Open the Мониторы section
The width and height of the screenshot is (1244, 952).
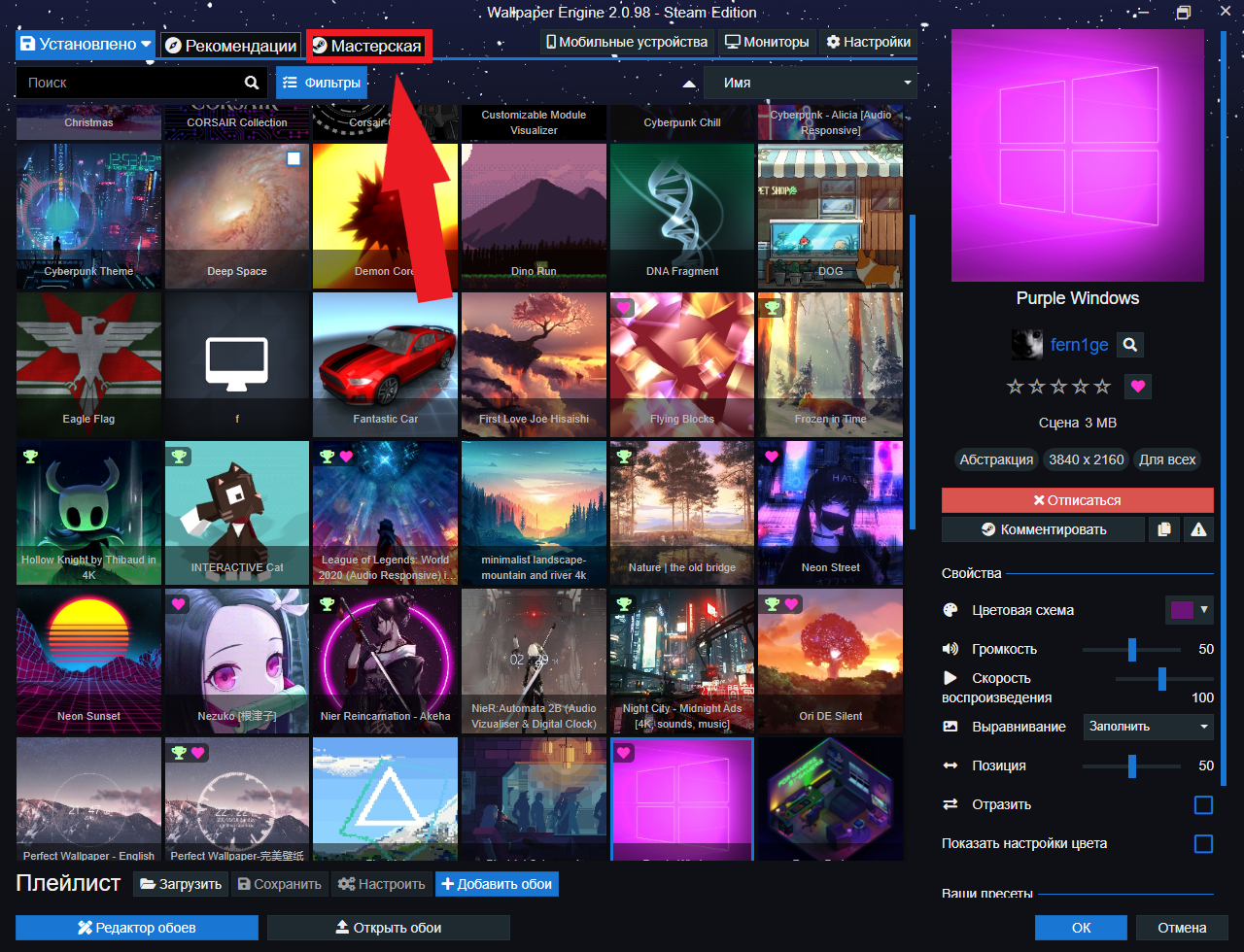point(767,42)
